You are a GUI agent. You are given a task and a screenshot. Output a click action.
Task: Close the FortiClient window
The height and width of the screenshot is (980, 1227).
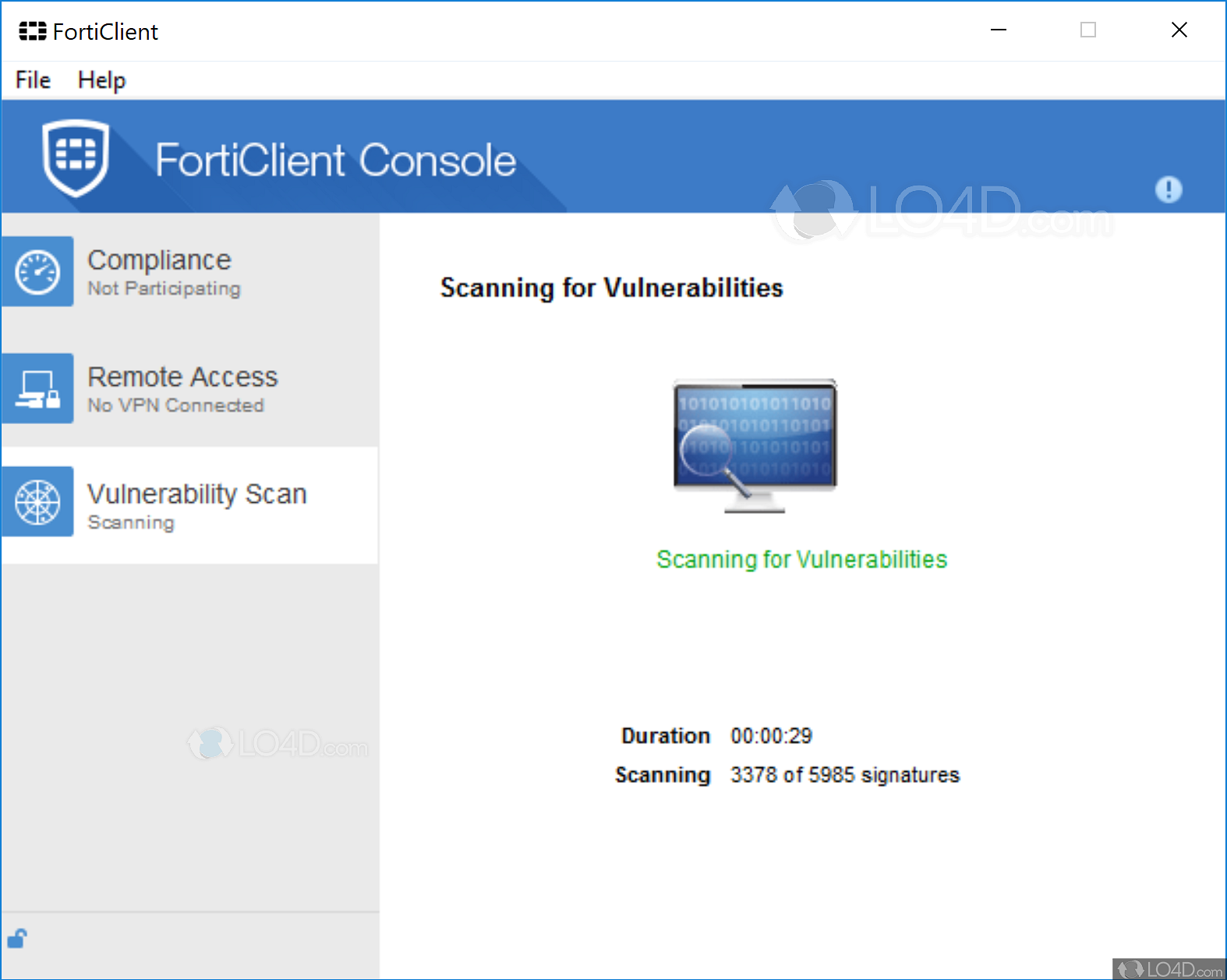pos(1179,30)
